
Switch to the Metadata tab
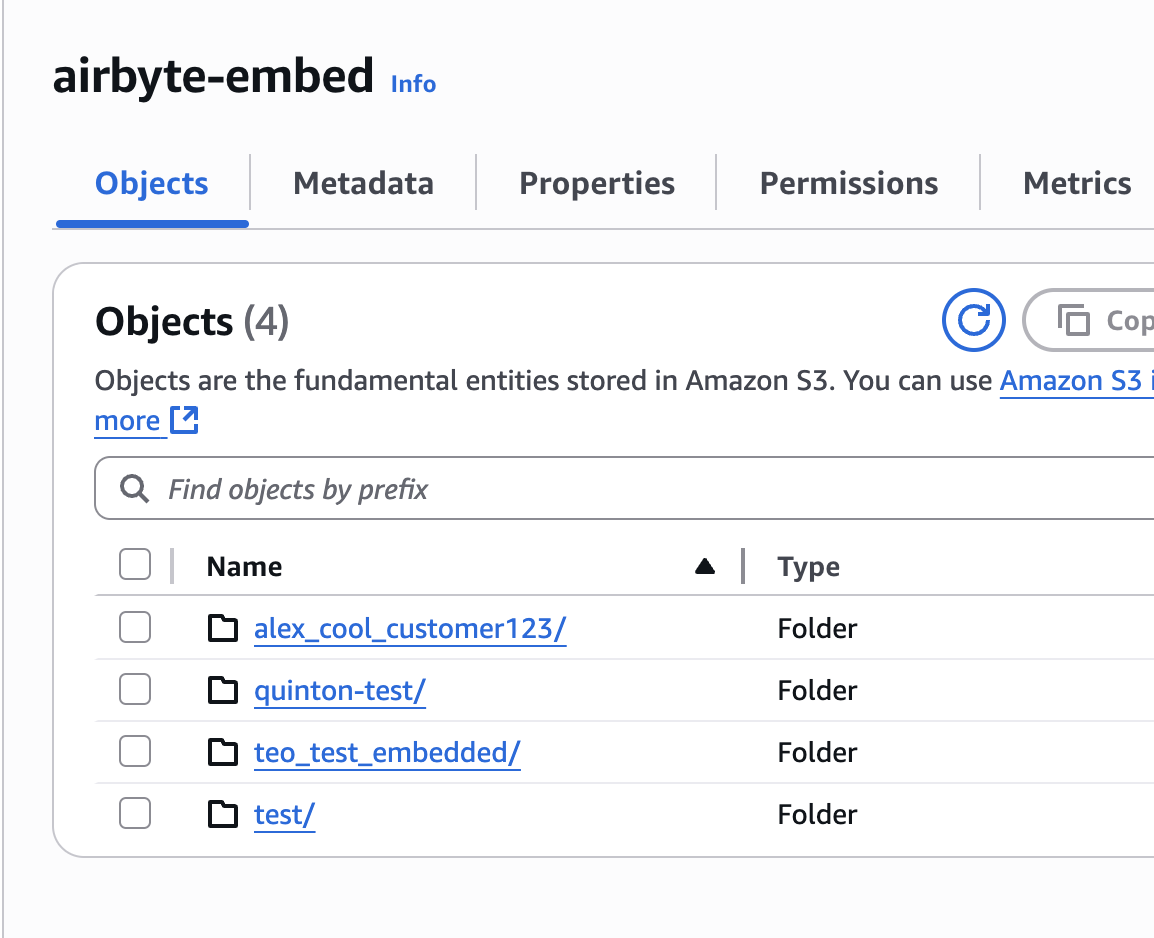[363, 183]
